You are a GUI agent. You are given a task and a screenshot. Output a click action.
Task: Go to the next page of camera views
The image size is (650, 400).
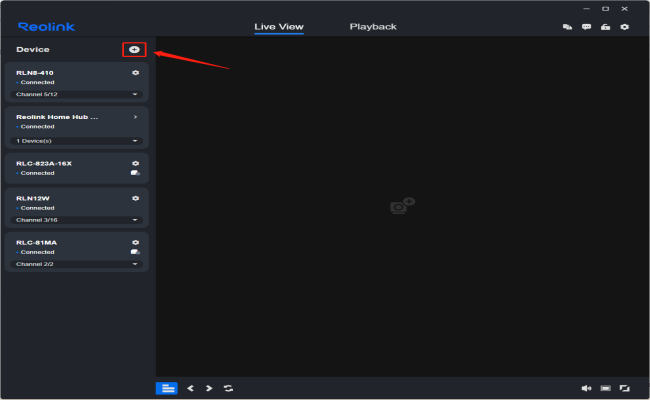(x=208, y=388)
